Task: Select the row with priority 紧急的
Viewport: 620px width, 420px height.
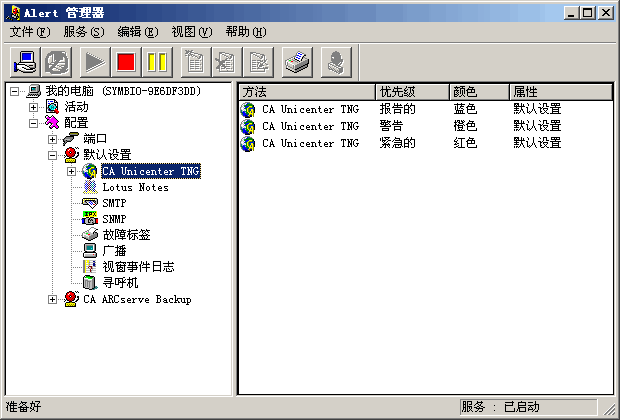Action: (425, 143)
